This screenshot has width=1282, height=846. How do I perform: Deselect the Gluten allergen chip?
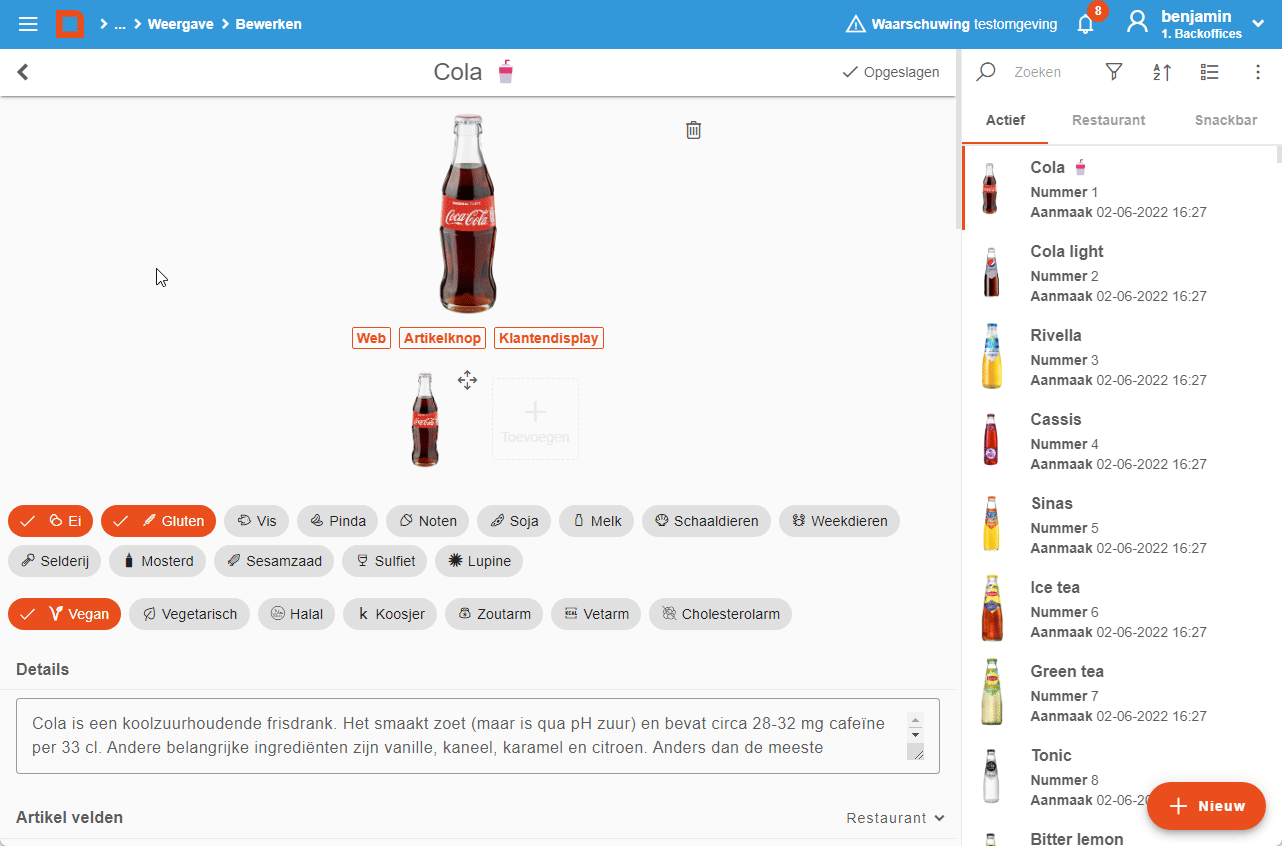tap(158, 521)
